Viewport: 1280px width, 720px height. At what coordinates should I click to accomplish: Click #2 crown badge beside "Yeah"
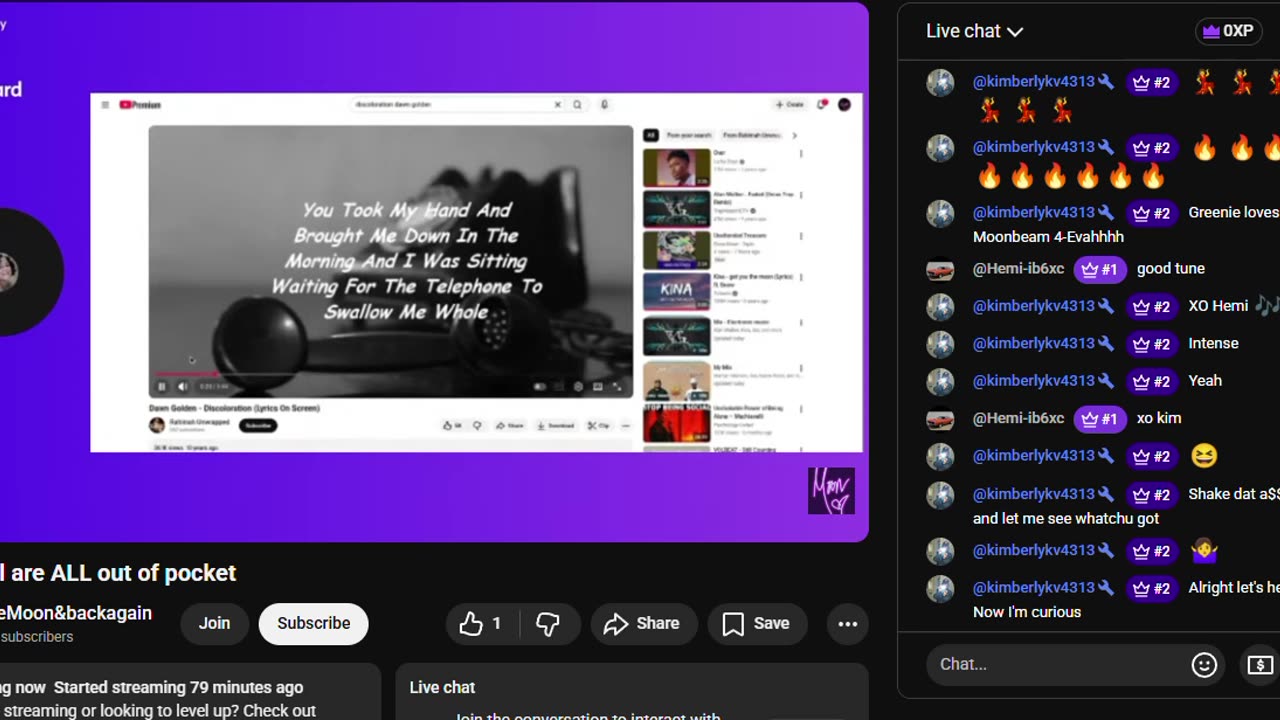tap(1152, 381)
